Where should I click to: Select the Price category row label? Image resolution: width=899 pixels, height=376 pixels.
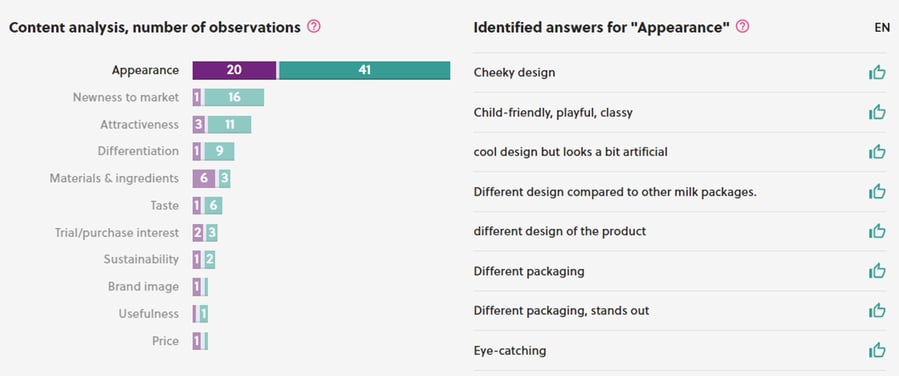coord(165,341)
